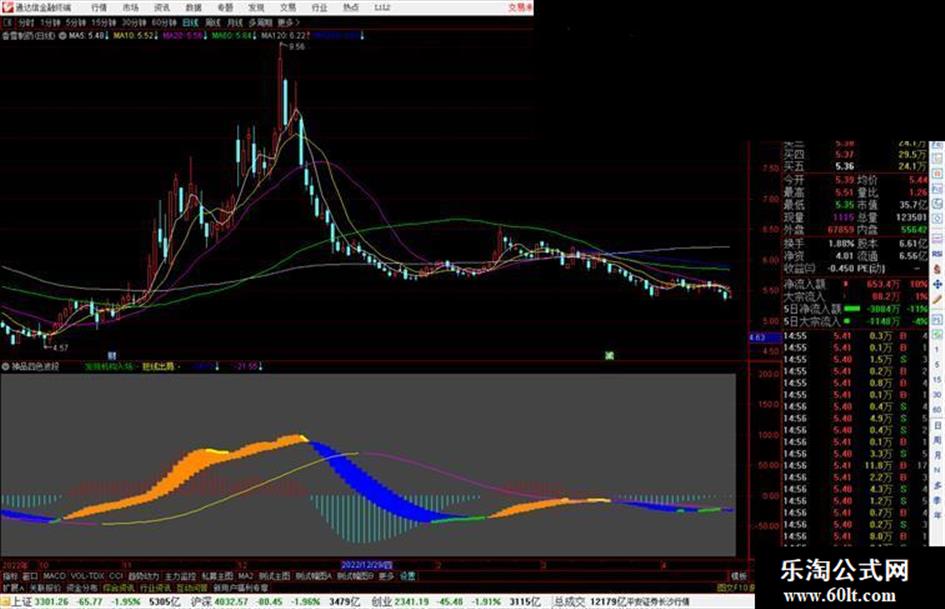945x609 pixels.
Task: Switch to 15-minute period via sidebar '15'
Action: coord(937,380)
